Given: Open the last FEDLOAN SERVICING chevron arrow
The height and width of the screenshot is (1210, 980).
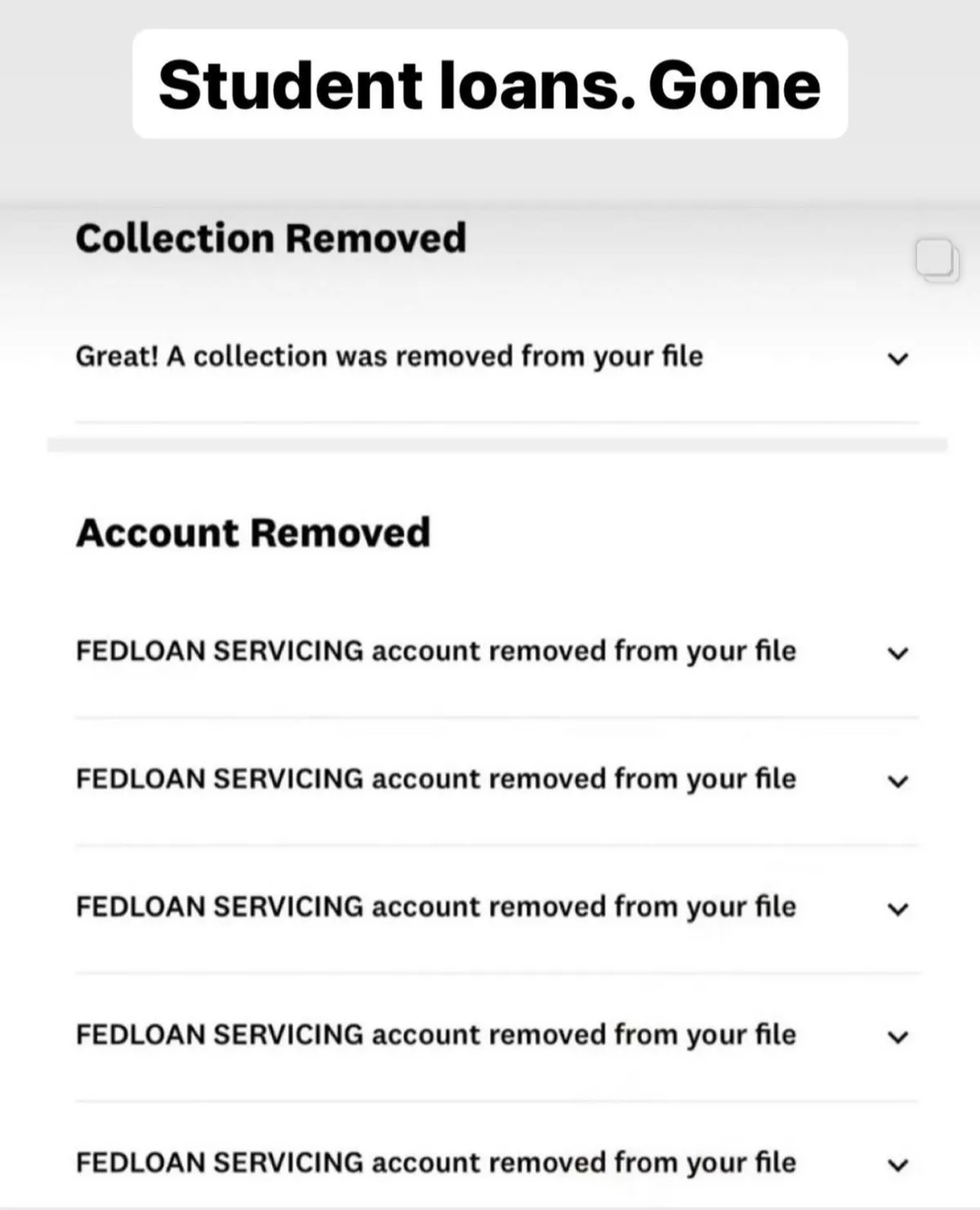Looking at the screenshot, I should point(898,1165).
